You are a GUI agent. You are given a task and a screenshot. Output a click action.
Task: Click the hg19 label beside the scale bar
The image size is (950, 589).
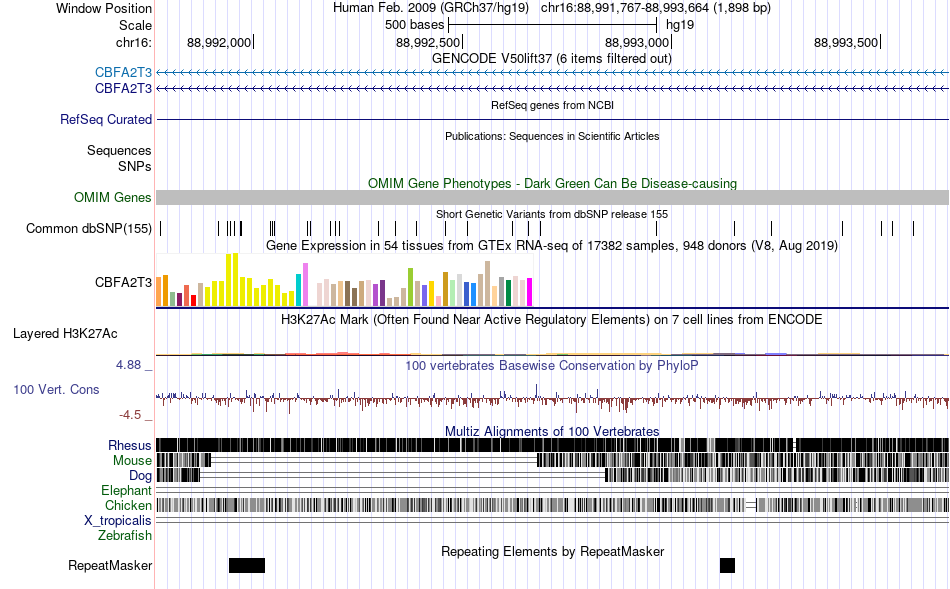pyautogui.click(x=680, y=25)
